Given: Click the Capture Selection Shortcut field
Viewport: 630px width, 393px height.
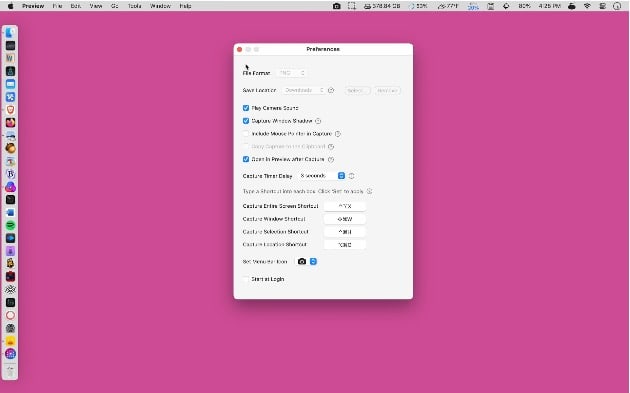Looking at the screenshot, I should tap(345, 232).
